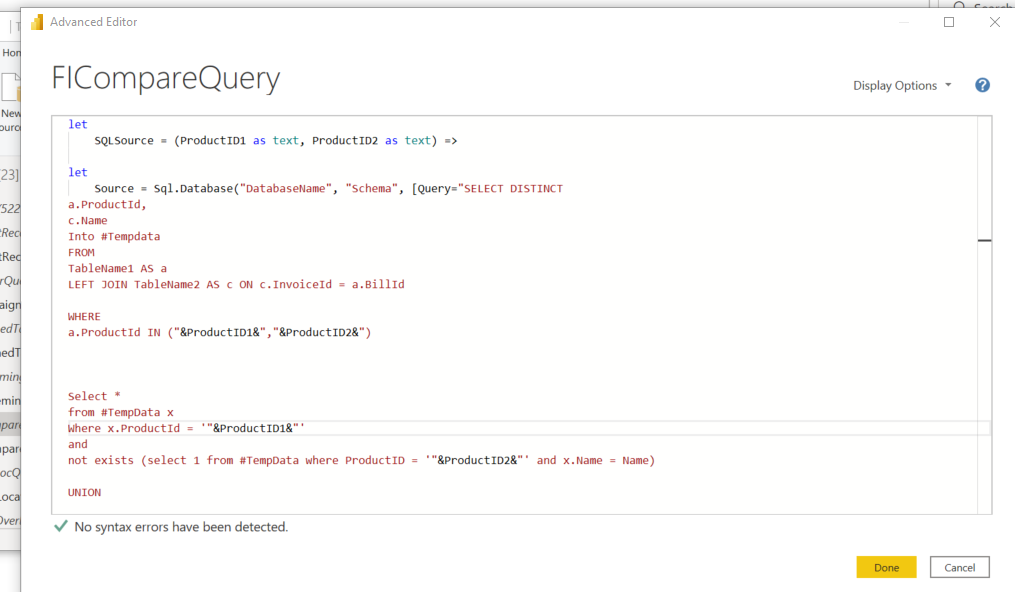Click the 'from #TempData x' line
The height and width of the screenshot is (592, 1015).
coord(120,412)
